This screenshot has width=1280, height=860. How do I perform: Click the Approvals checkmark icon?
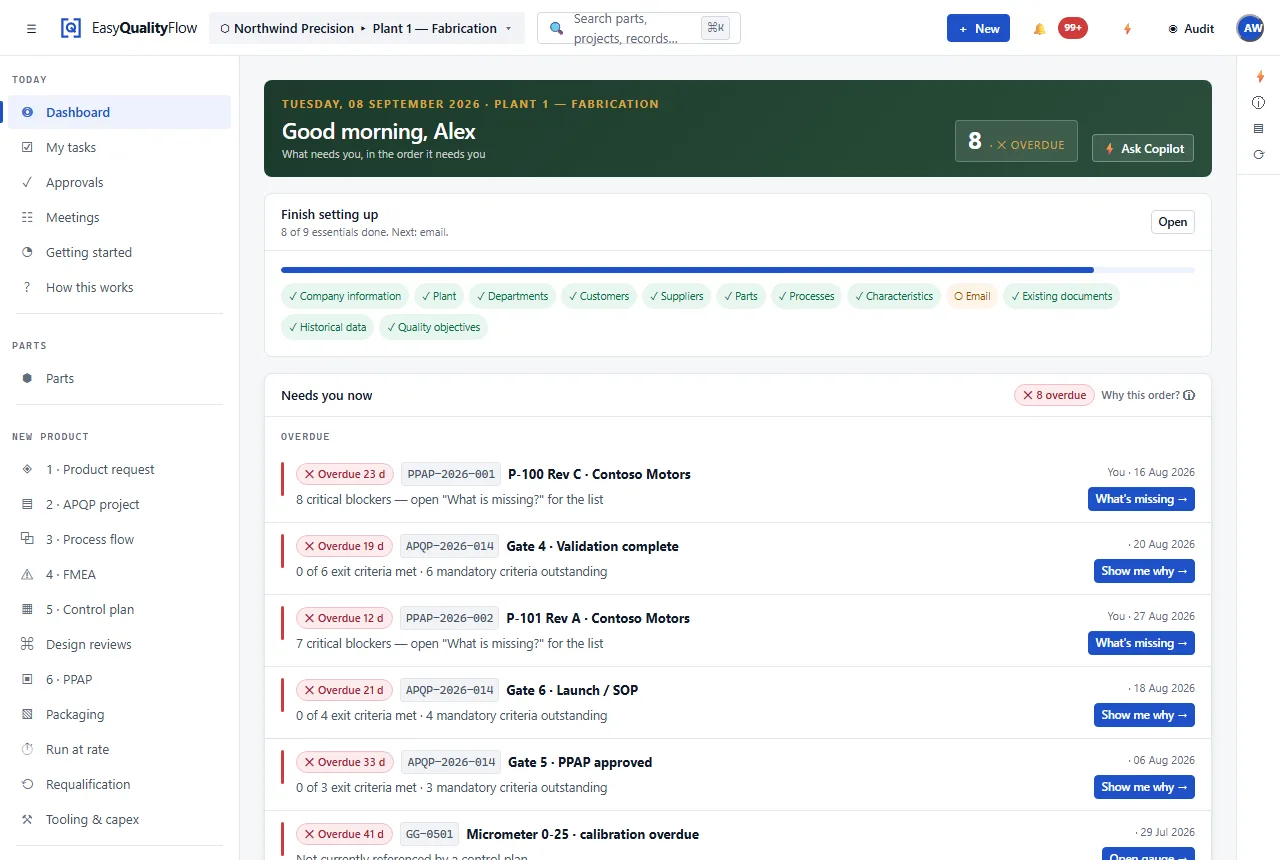(x=27, y=183)
